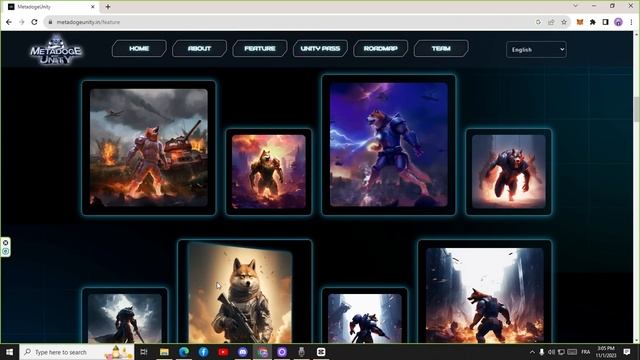Open the tank battlefield doge image

[149, 148]
